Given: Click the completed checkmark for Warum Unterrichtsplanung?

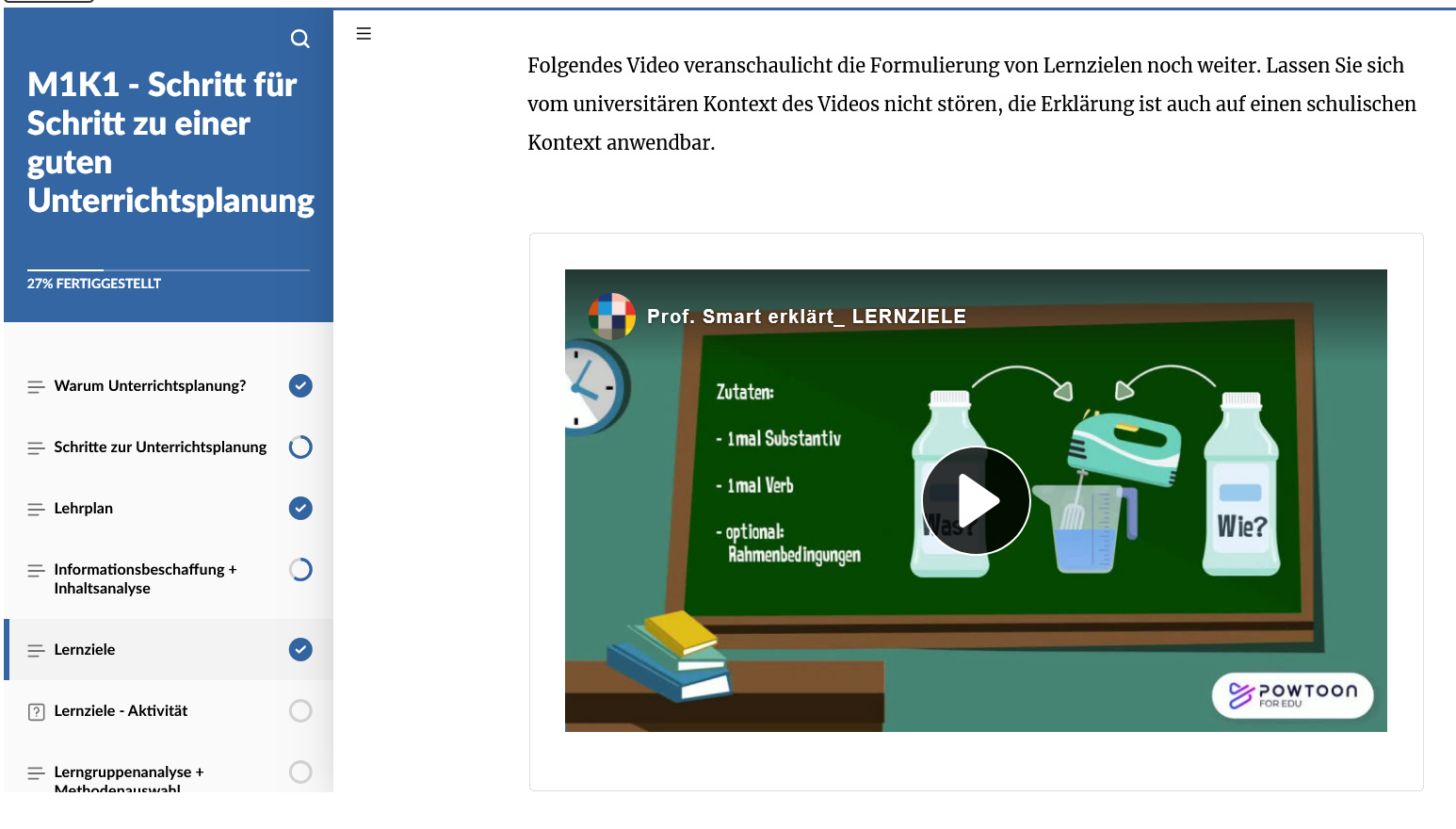Looking at the screenshot, I should click(300, 385).
